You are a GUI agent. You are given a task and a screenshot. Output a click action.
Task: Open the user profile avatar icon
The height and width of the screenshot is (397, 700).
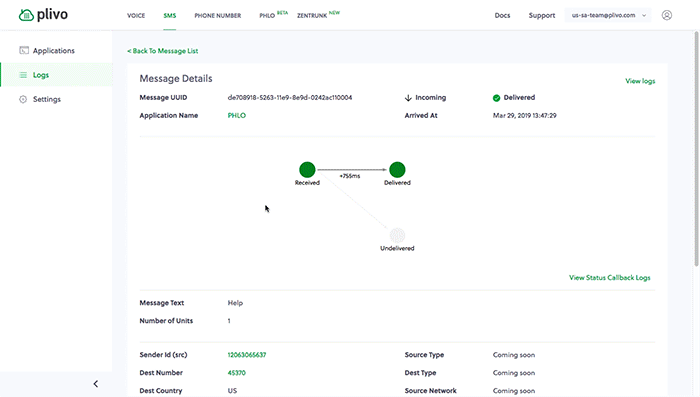click(667, 15)
